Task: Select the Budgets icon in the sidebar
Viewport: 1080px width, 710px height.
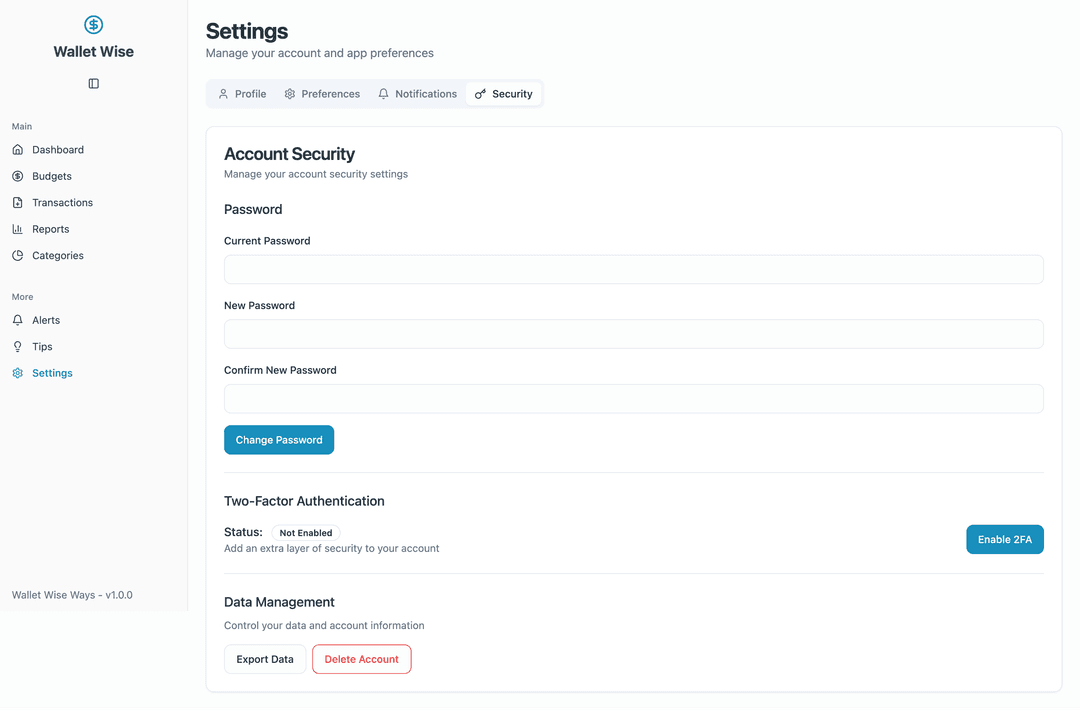Action: click(x=19, y=176)
